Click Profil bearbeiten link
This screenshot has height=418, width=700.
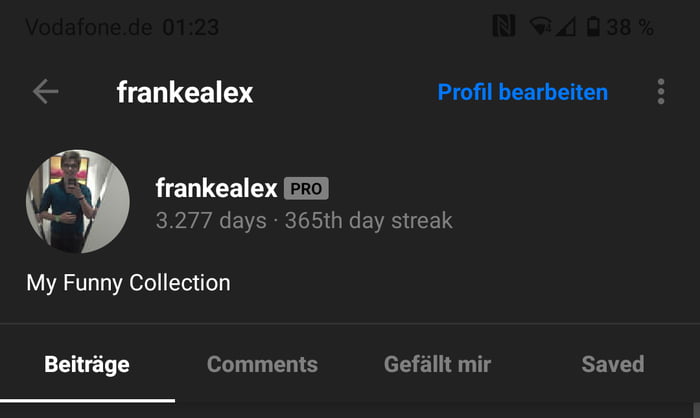click(x=522, y=92)
